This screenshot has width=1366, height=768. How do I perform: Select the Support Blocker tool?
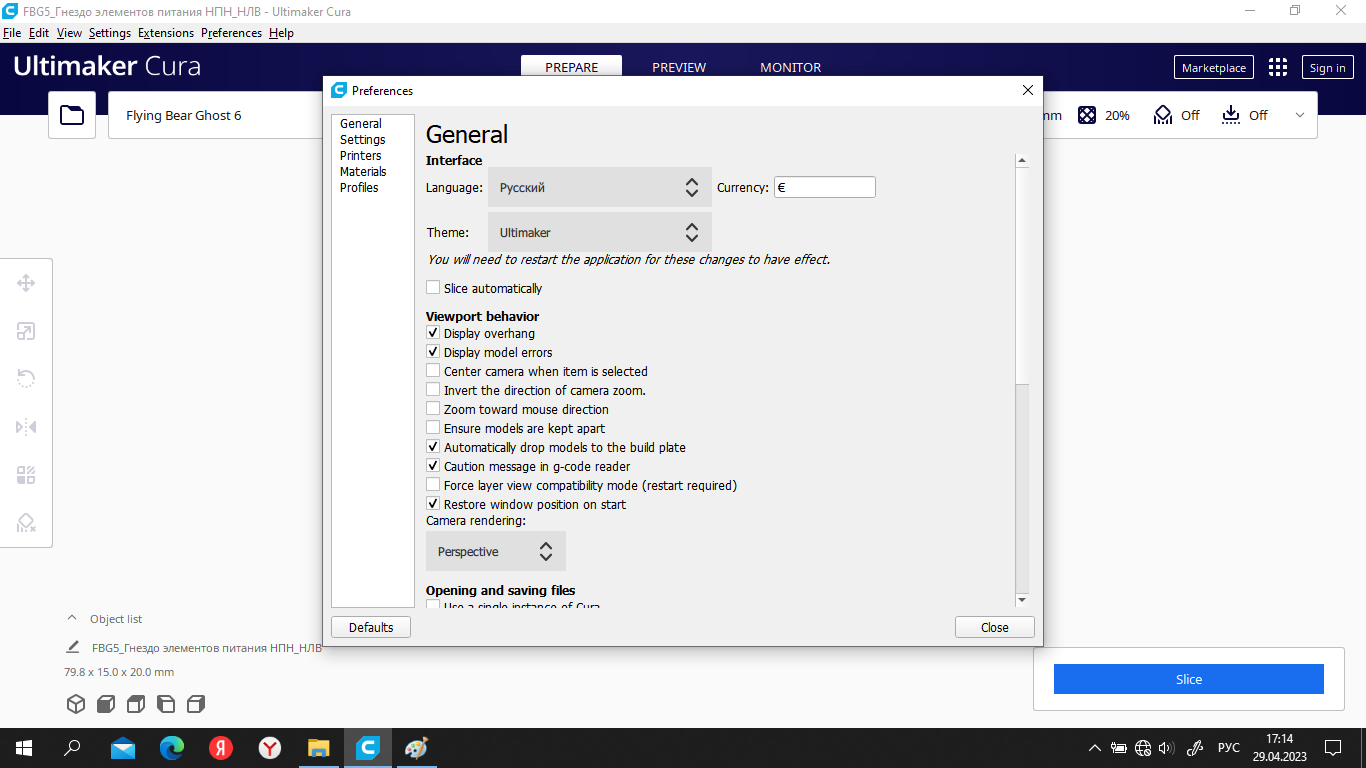(26, 523)
